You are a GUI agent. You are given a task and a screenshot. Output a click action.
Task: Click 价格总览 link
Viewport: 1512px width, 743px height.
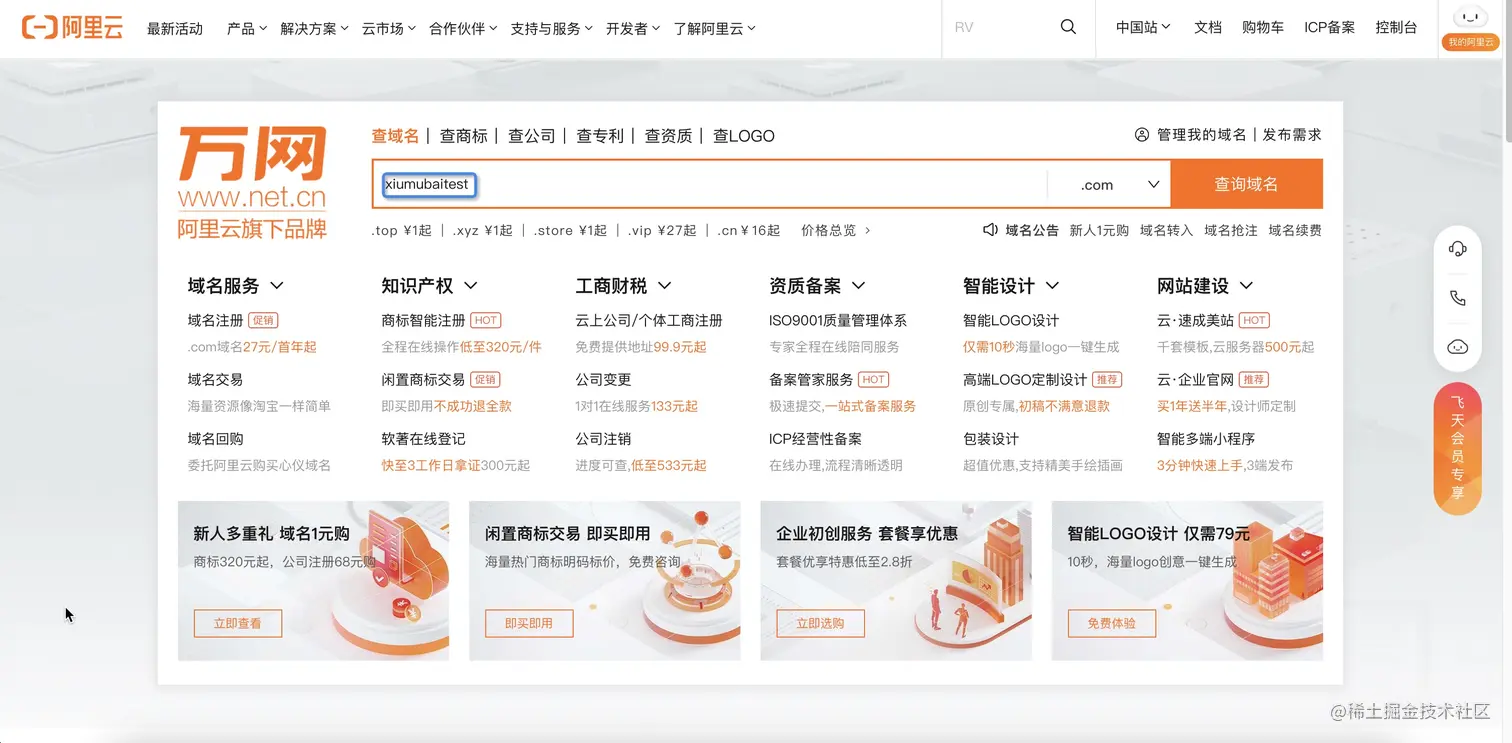[x=836, y=230]
